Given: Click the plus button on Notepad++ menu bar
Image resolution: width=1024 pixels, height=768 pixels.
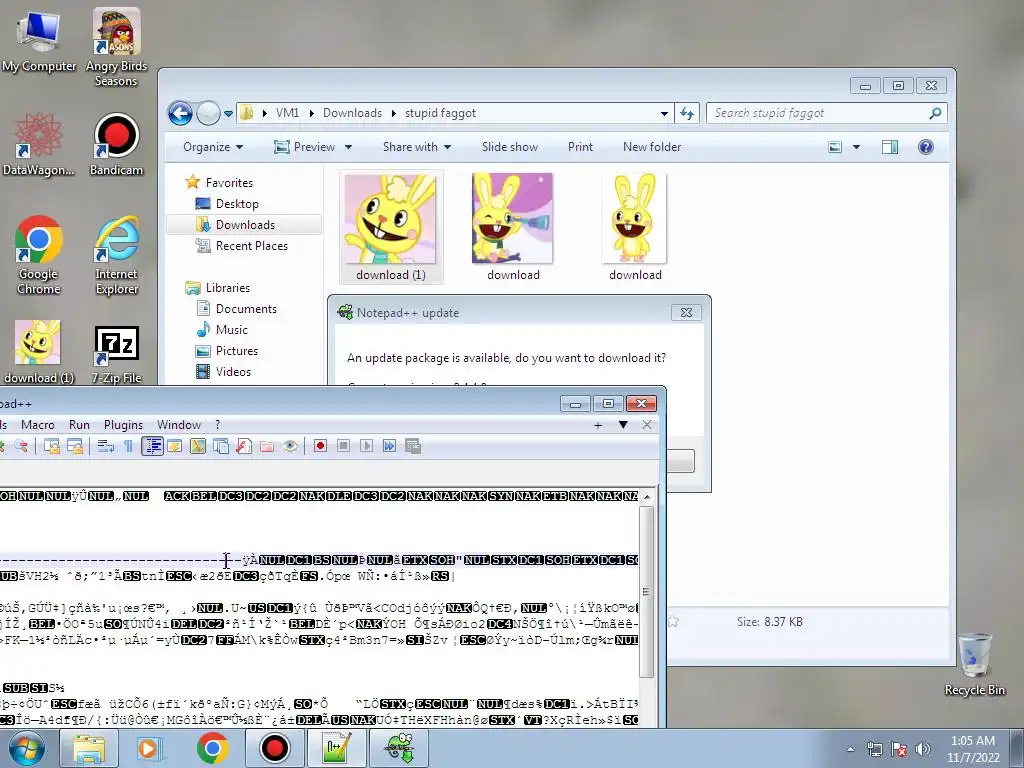Looking at the screenshot, I should coord(598,425).
